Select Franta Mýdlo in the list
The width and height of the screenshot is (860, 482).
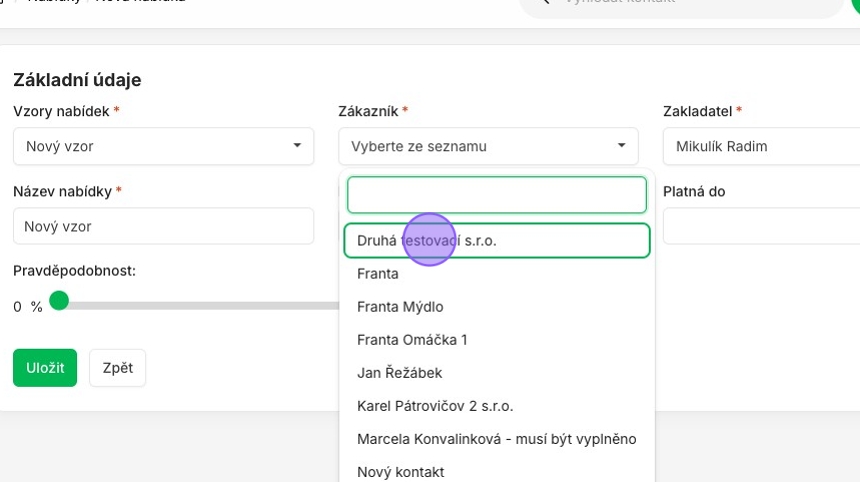click(x=400, y=307)
